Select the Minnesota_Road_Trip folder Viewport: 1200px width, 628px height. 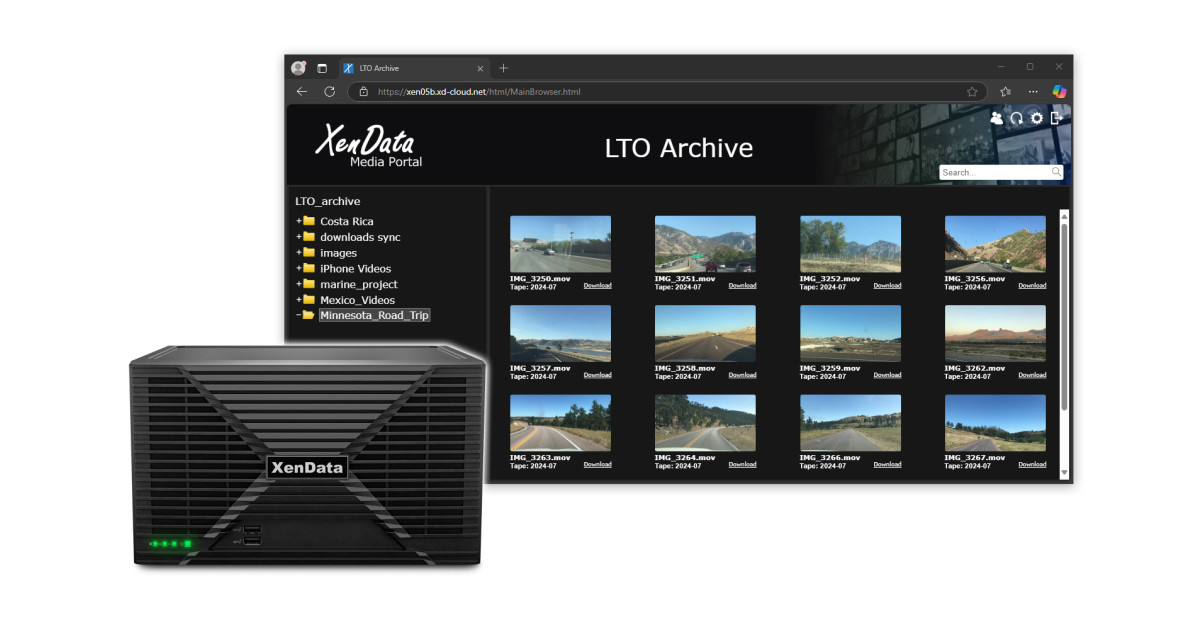click(x=374, y=315)
